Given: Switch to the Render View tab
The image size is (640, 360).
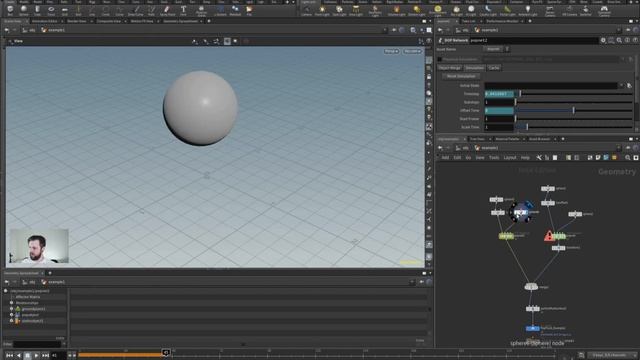Looking at the screenshot, I should point(77,21).
